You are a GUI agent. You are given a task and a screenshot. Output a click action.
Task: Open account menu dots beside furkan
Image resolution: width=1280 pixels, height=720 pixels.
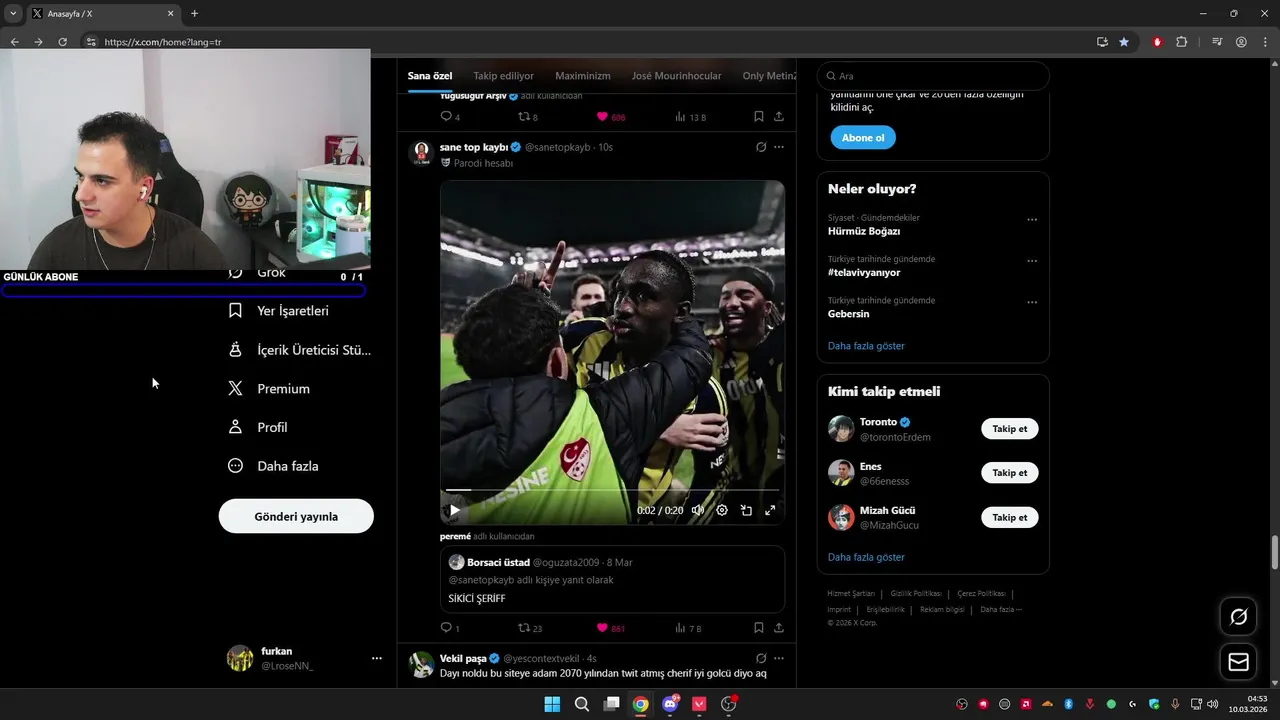pyautogui.click(x=377, y=658)
